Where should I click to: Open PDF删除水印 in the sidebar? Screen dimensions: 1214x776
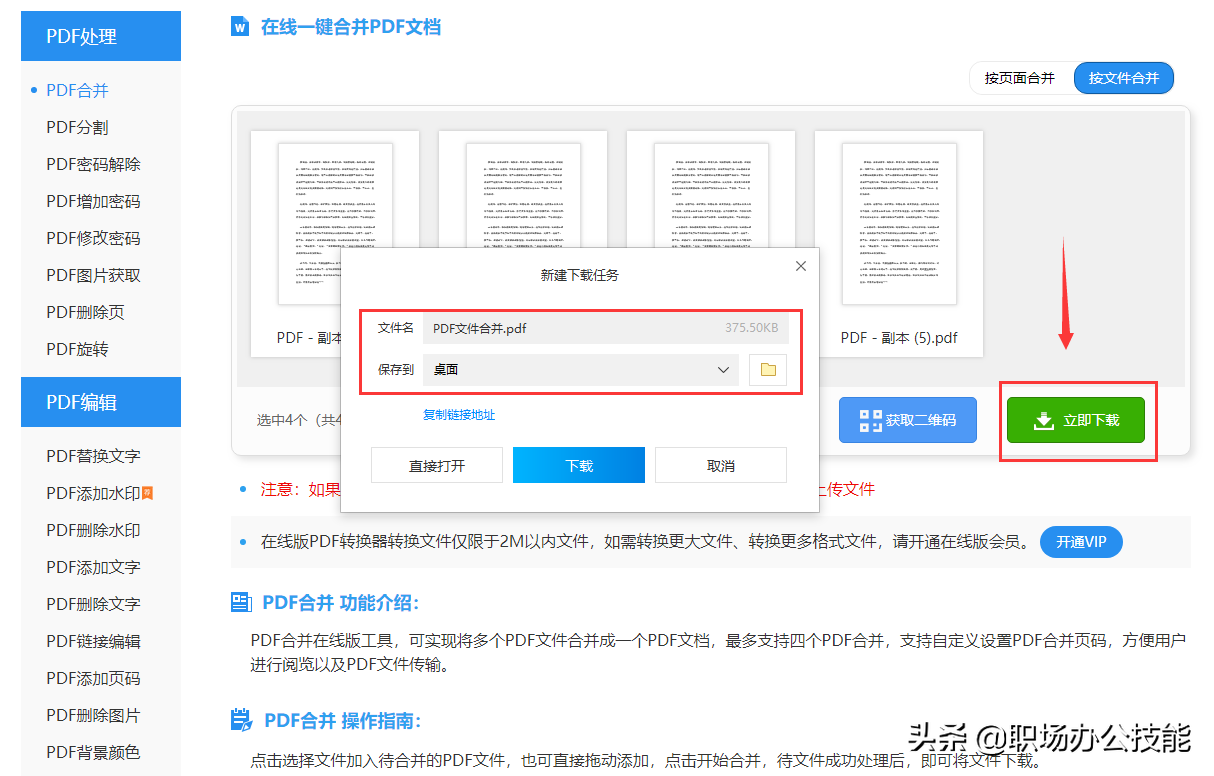click(93, 530)
